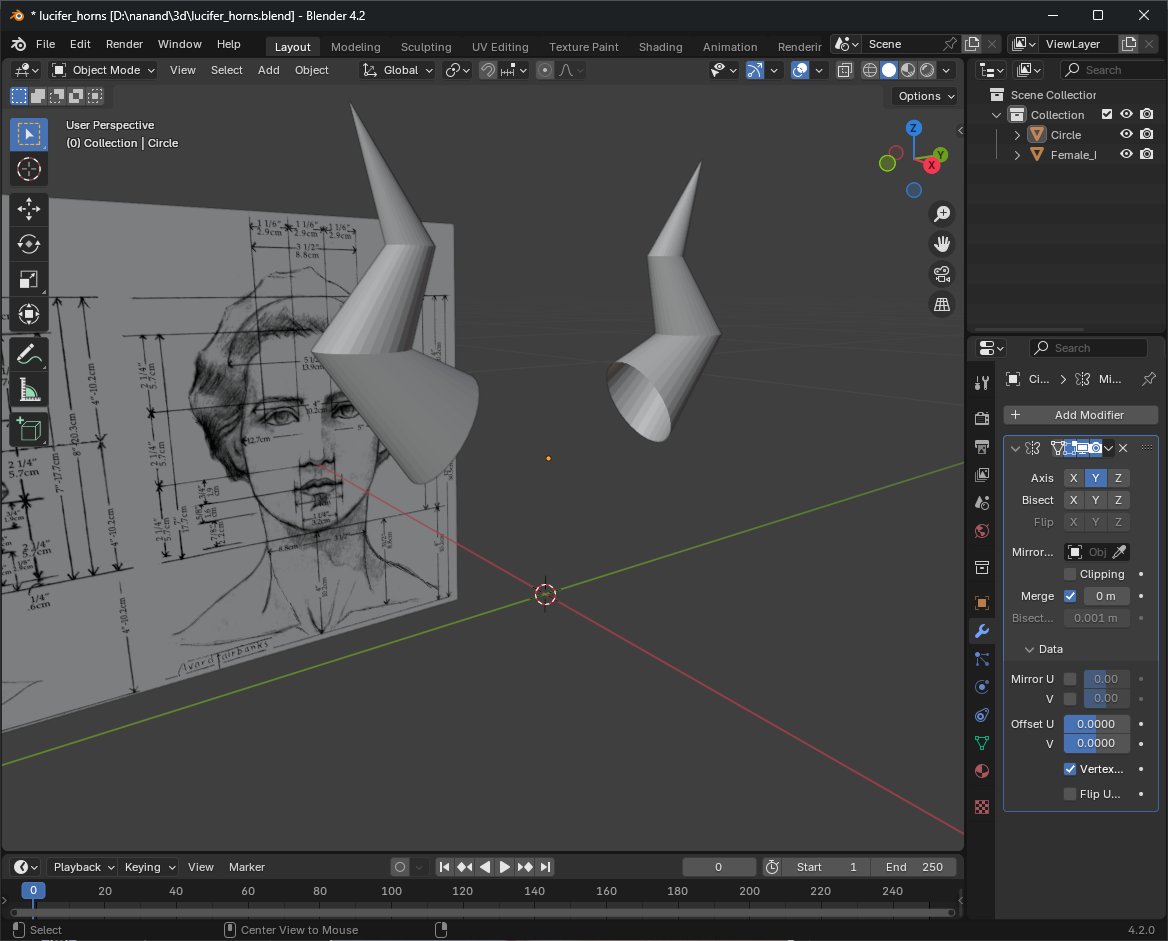Choose the Add Cube tool

(29, 430)
